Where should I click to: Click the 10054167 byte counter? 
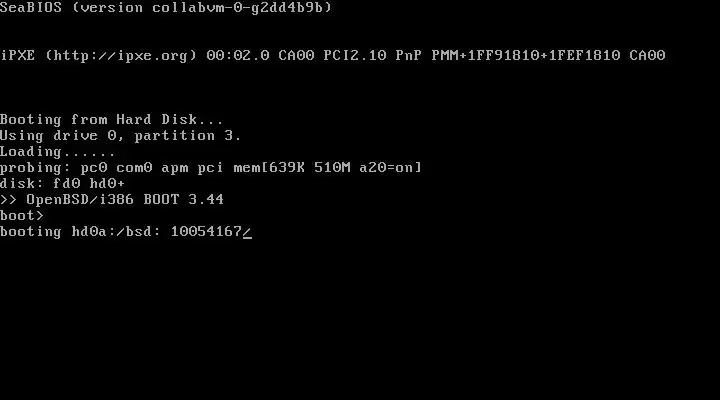206,231
